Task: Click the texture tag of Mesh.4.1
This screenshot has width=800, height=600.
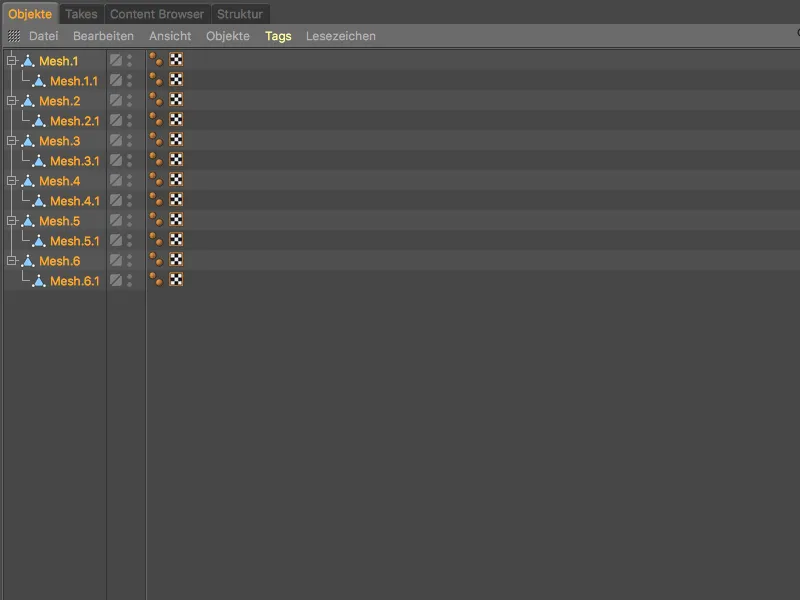Action: 176,199
